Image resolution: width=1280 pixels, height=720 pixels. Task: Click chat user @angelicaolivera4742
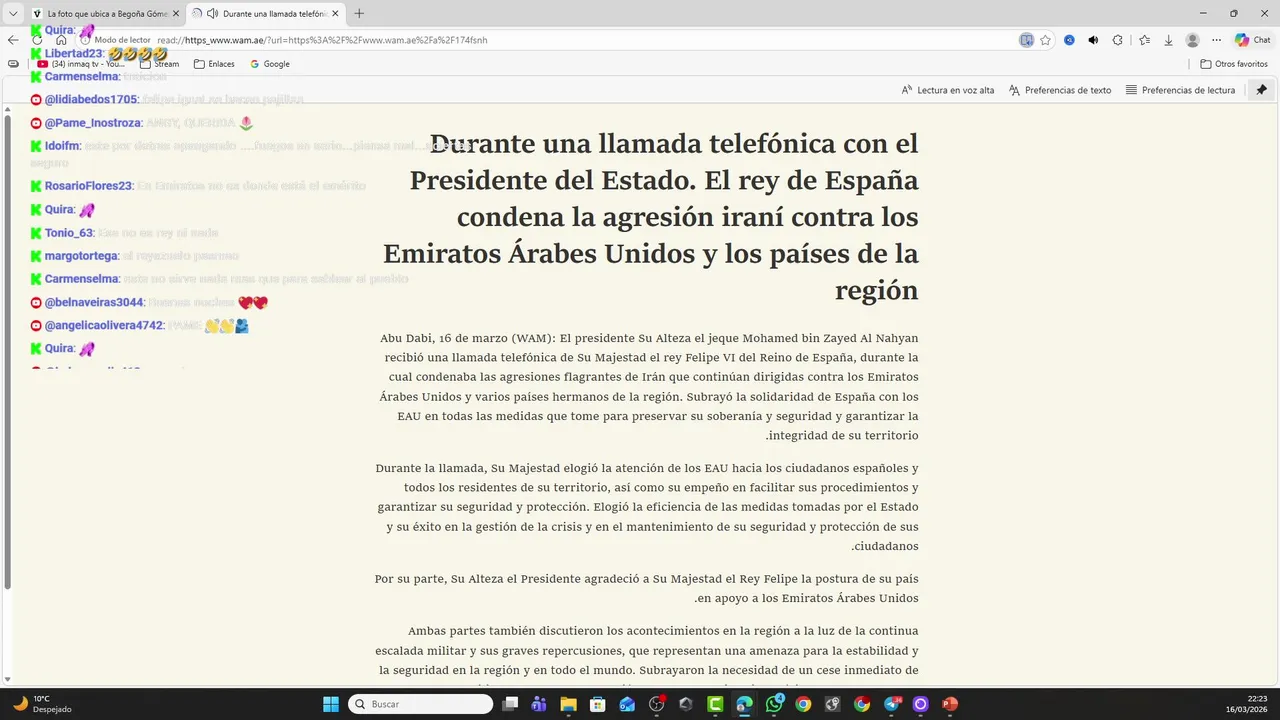tap(104, 325)
